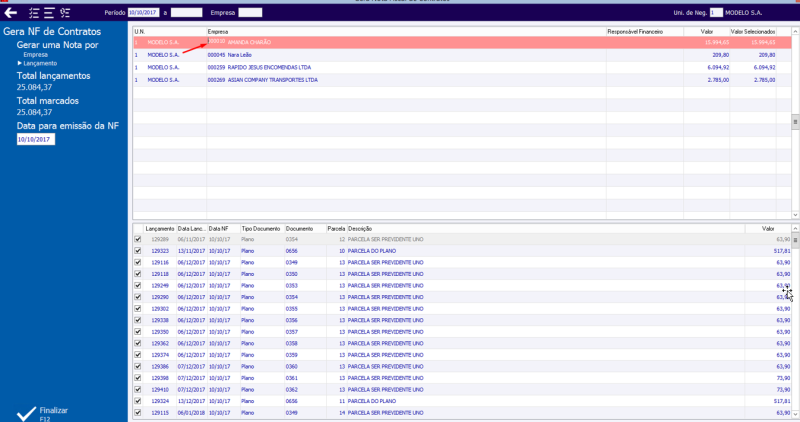Click the Data NF column header
The image size is (800, 422).
223,229
